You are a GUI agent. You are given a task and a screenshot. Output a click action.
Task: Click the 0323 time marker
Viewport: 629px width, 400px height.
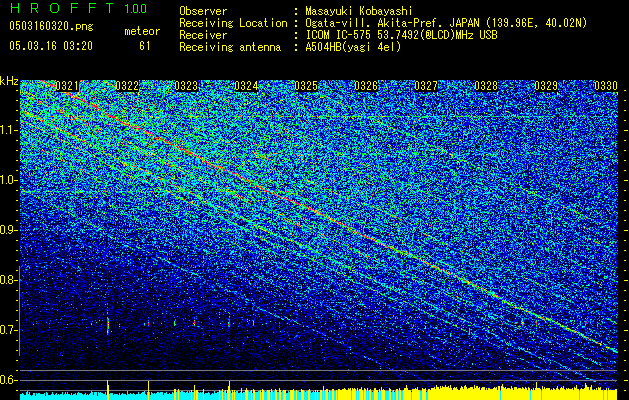click(187, 86)
